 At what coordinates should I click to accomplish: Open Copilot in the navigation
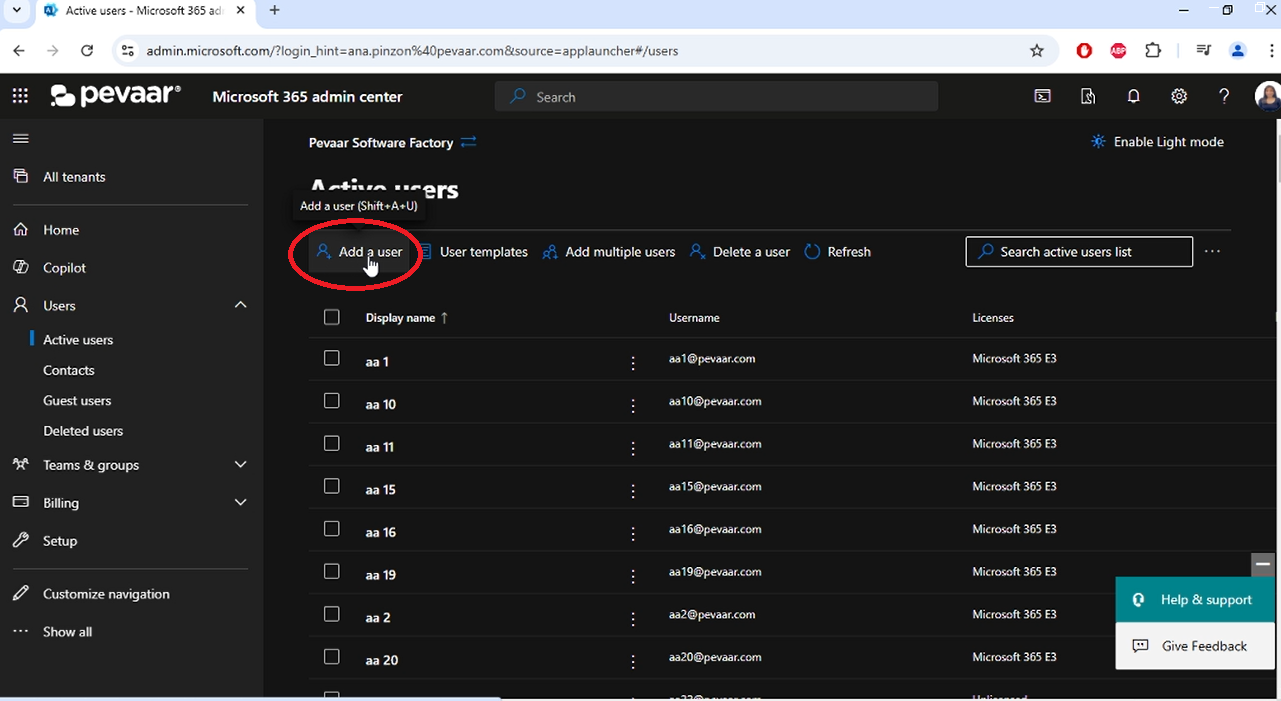pos(65,268)
